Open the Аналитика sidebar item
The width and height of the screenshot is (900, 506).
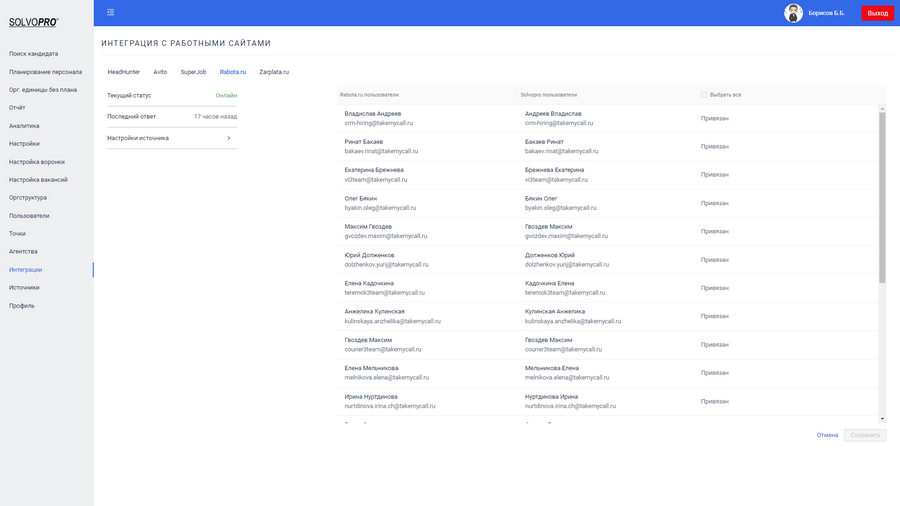(x=24, y=126)
